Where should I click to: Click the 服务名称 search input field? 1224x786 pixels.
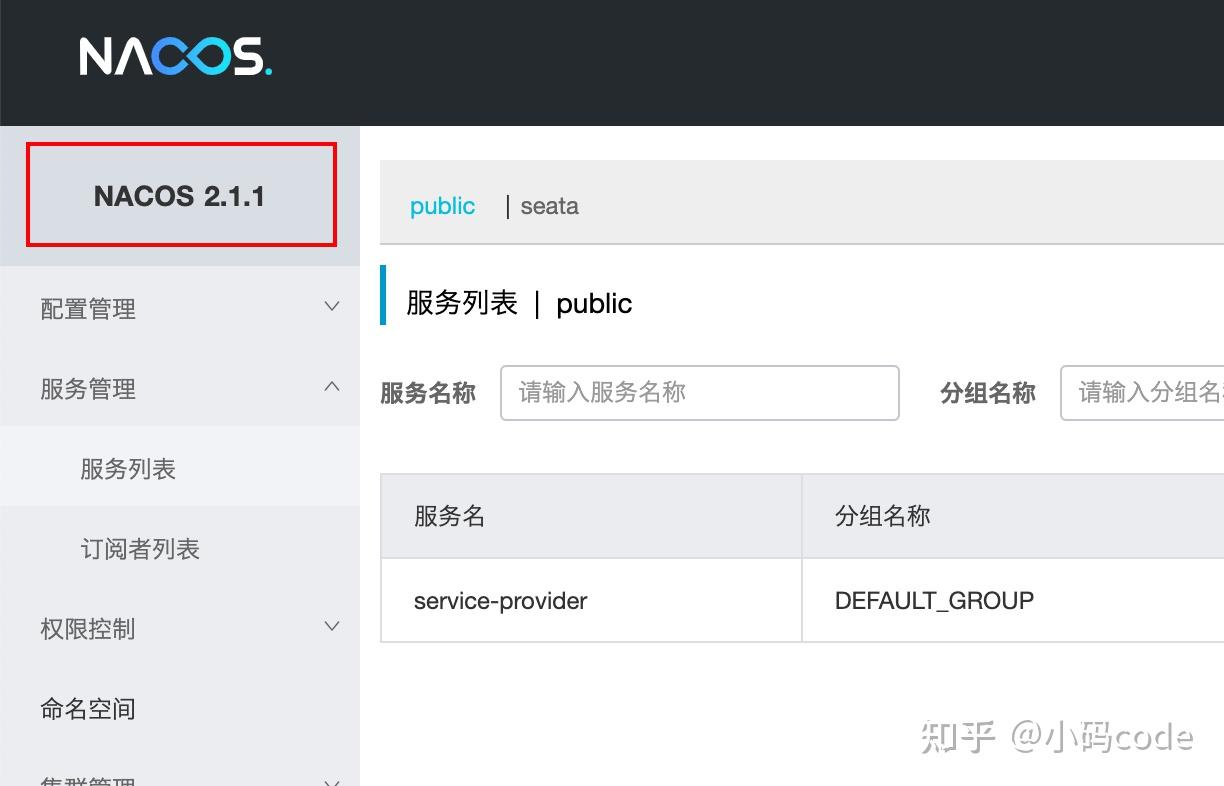tap(700, 393)
